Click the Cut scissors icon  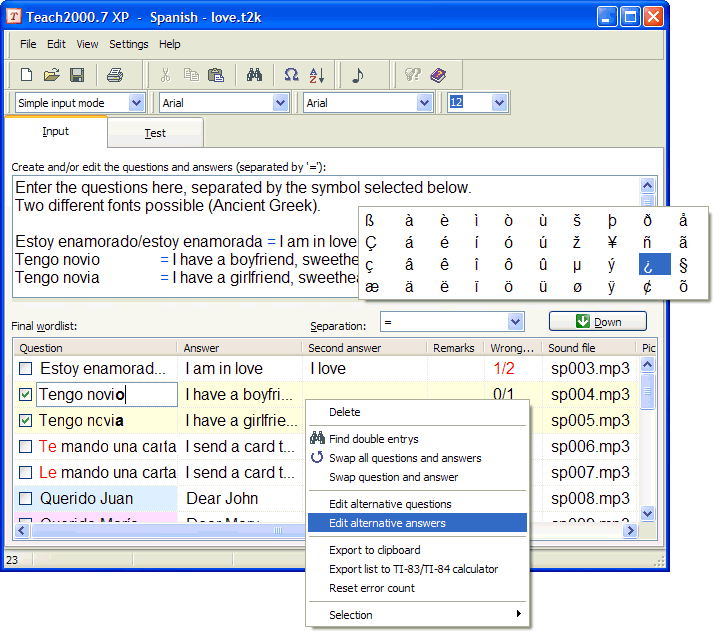pyautogui.click(x=166, y=75)
